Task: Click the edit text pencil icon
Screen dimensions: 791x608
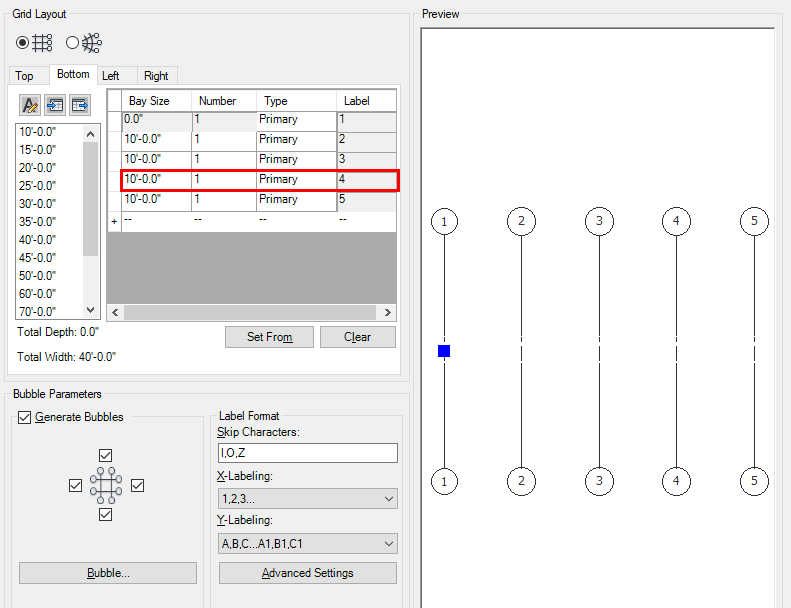Action: click(30, 105)
